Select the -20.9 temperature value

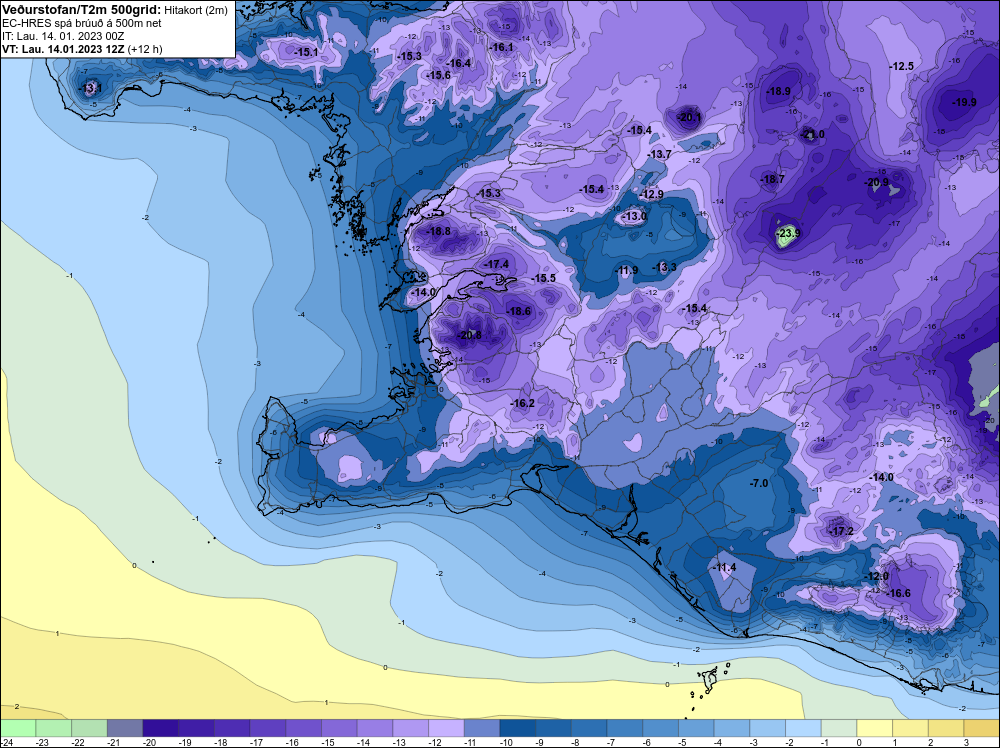click(877, 182)
